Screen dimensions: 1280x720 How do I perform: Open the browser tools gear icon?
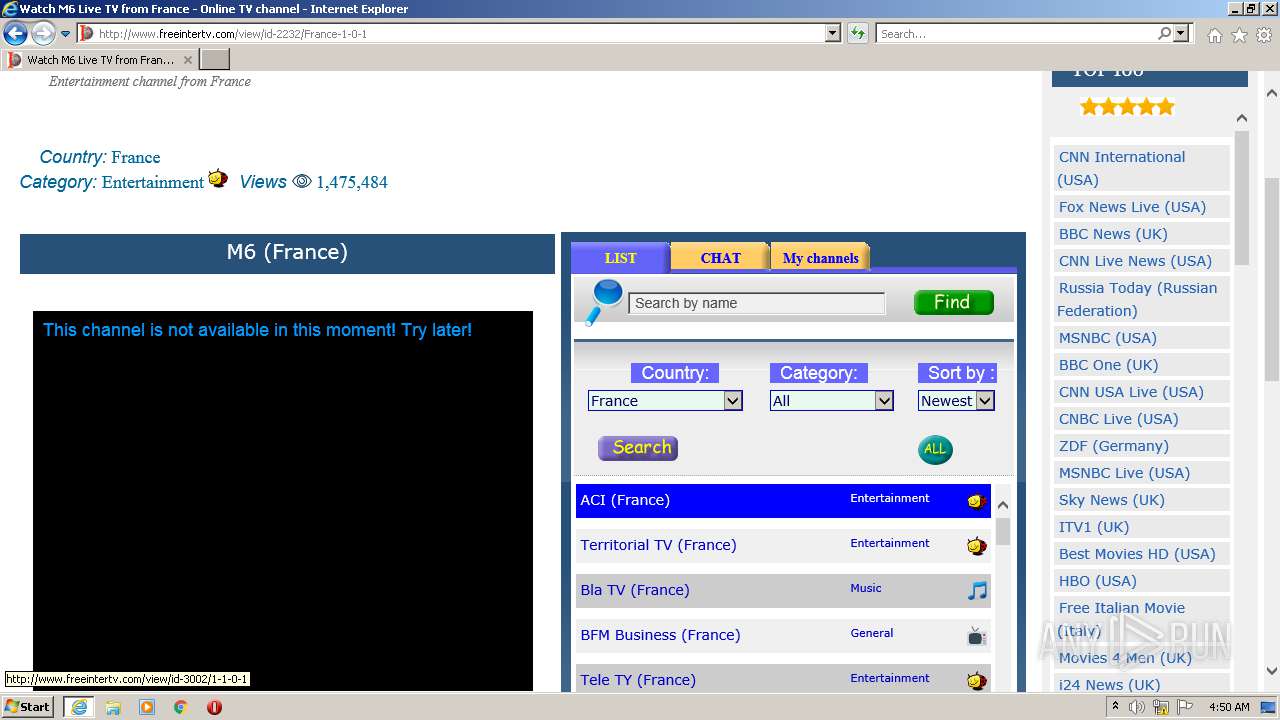pos(1264,35)
